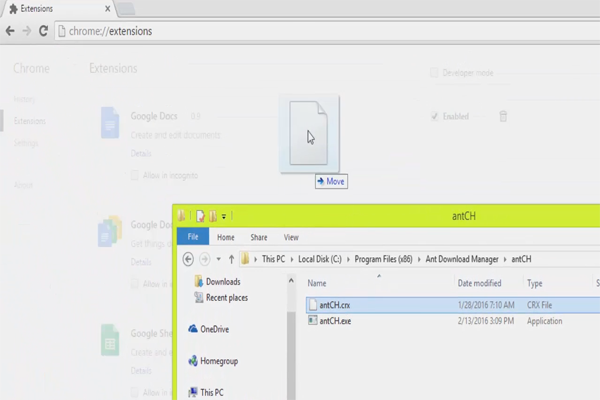
Task: Open Quick Access Toolbar customize dropdown
Action: tap(224, 217)
